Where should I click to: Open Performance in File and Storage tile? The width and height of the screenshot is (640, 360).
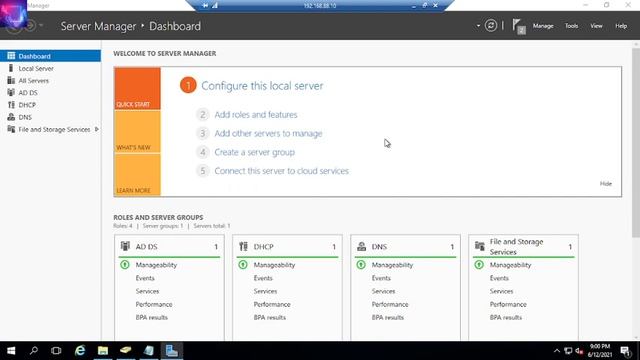pyautogui.click(x=508, y=304)
